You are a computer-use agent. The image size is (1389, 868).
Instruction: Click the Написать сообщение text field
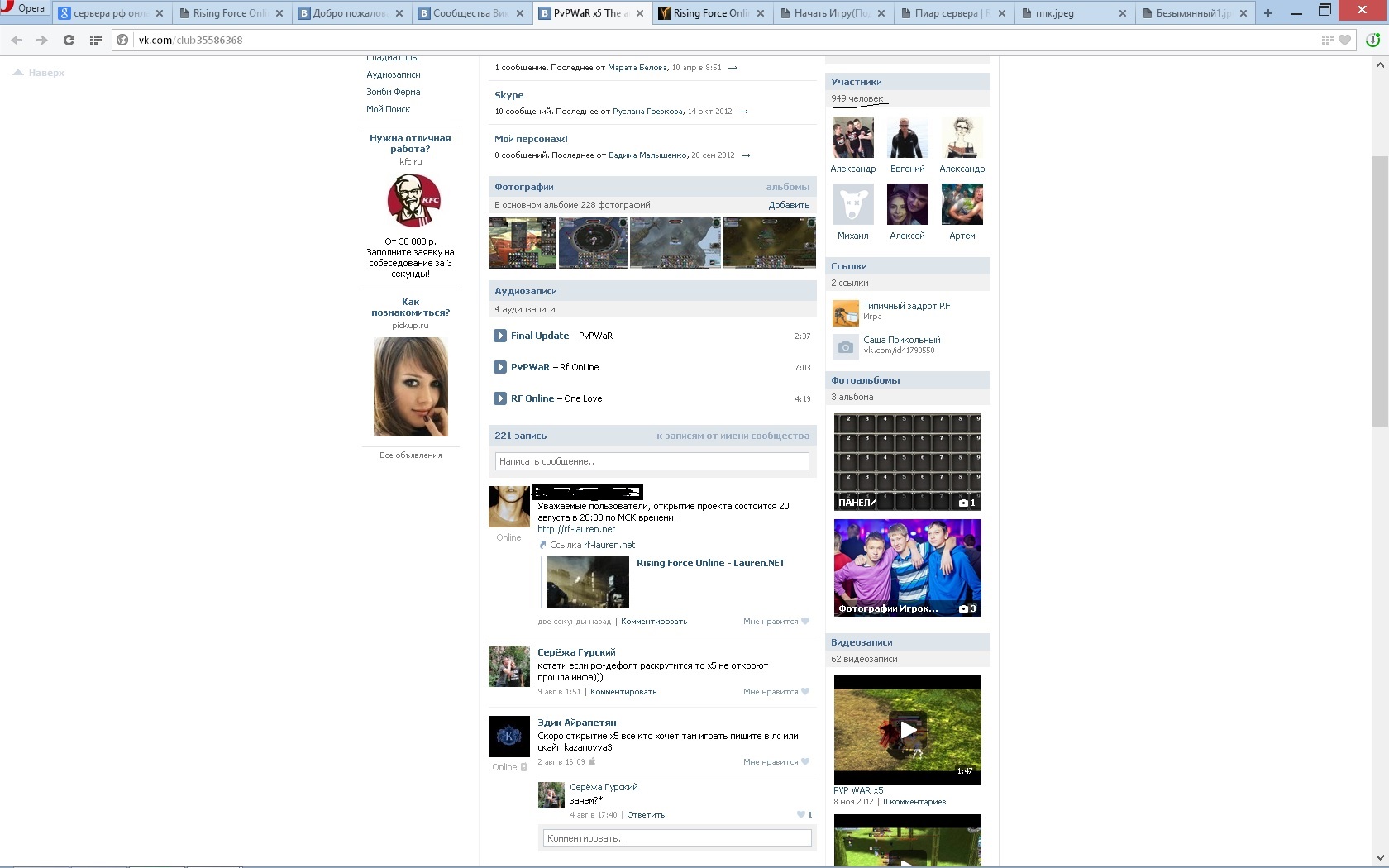point(652,461)
